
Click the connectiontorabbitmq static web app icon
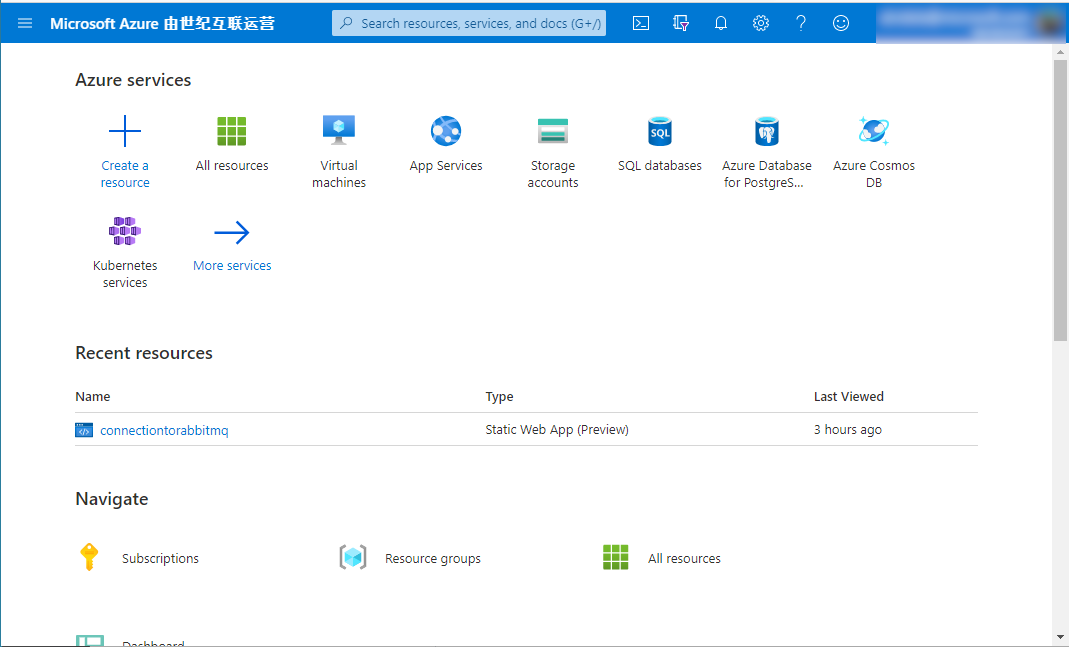84,430
